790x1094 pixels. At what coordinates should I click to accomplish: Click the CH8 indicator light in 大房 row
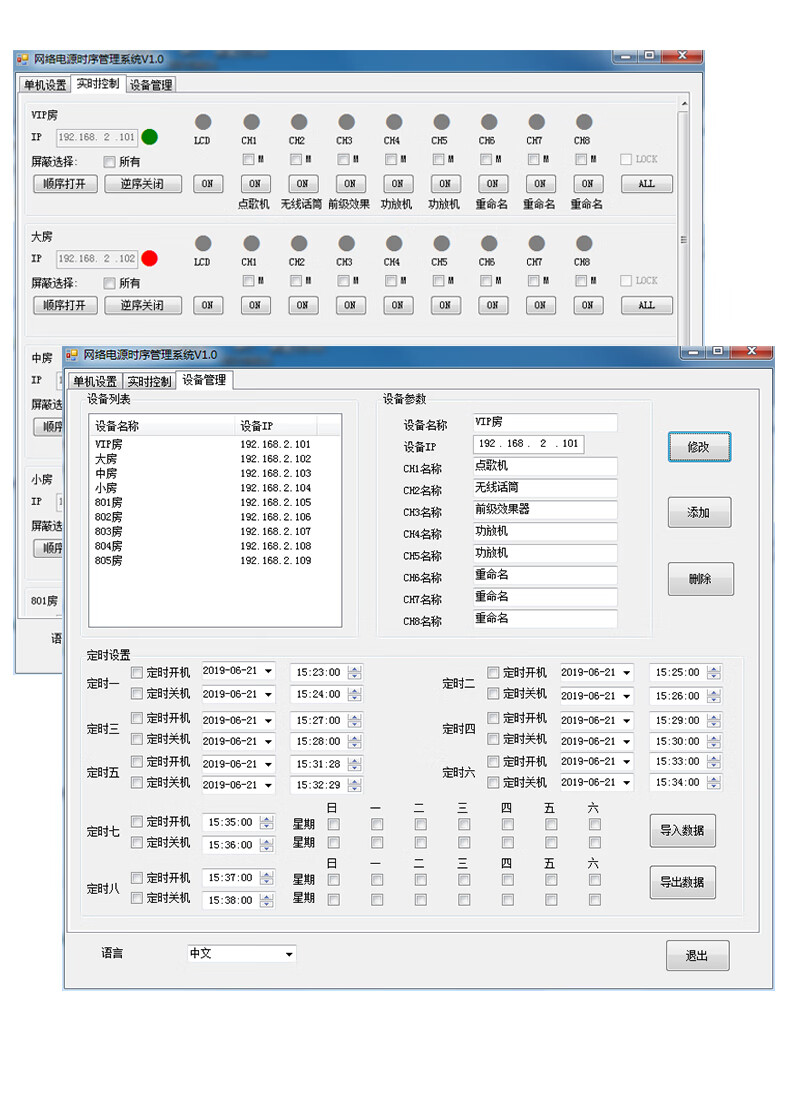[584, 243]
